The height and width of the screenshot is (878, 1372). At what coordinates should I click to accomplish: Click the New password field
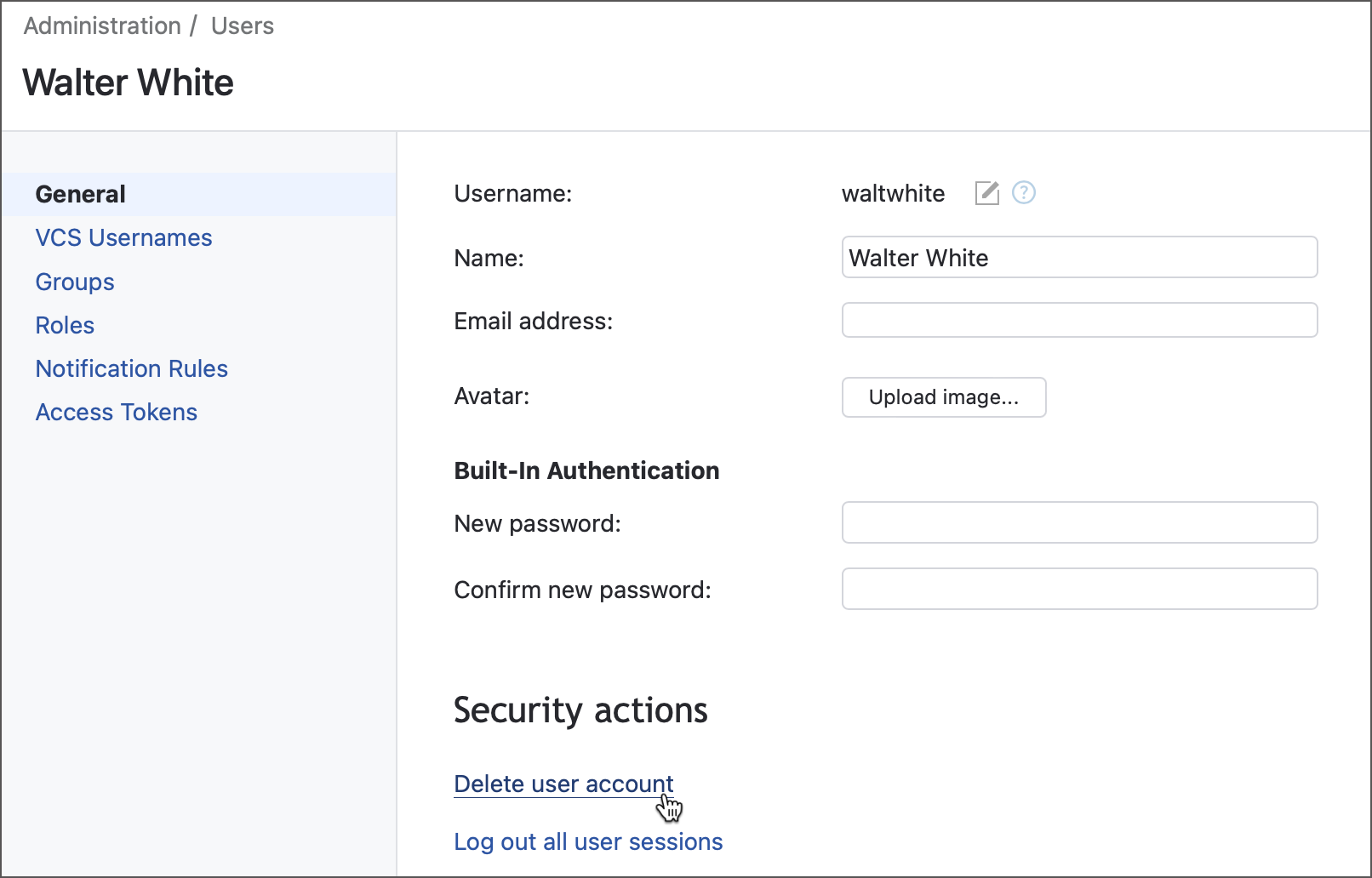[1079, 522]
